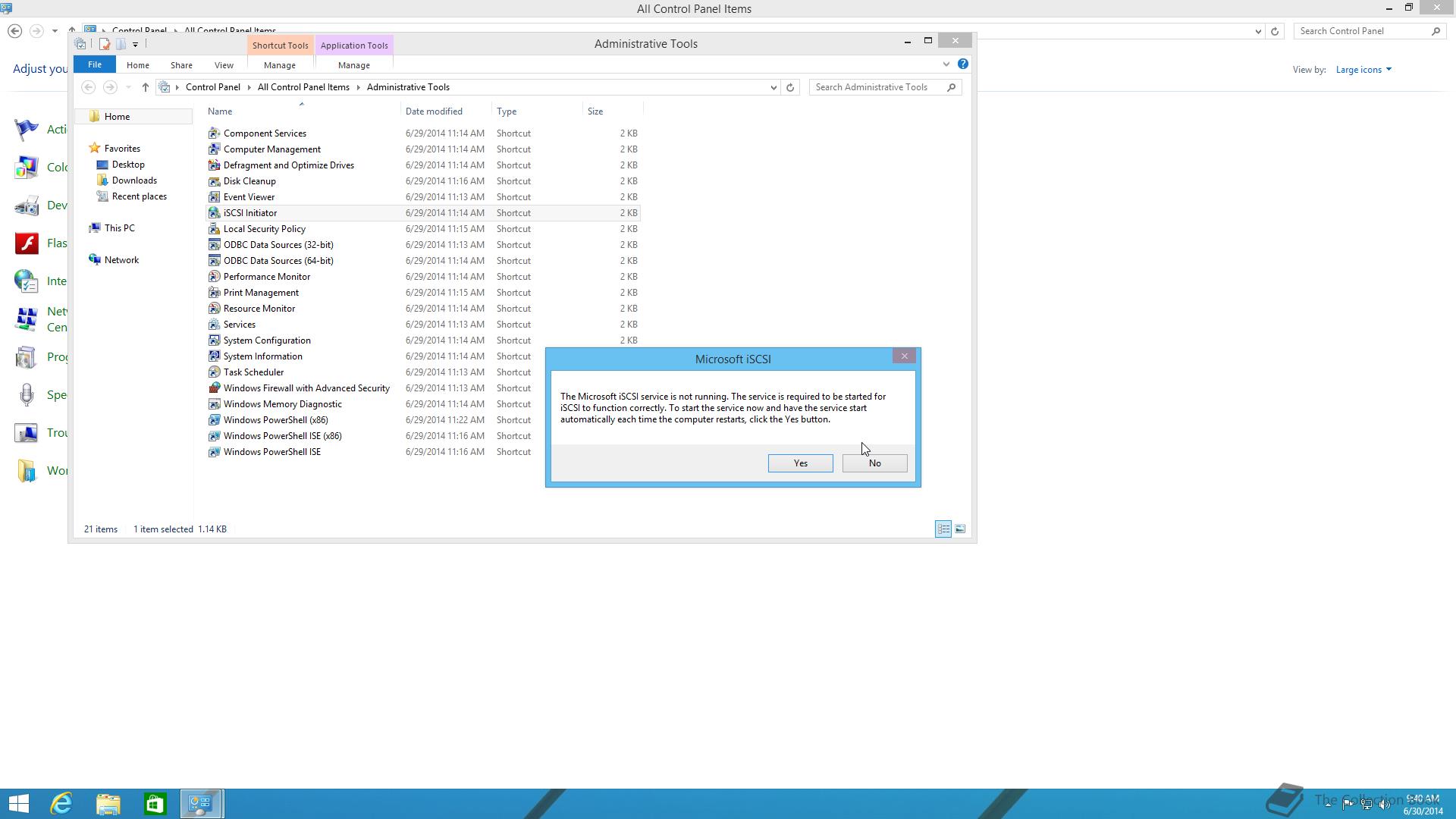Open the Manage tab under Application Tools
This screenshot has width=1456, height=819.
pos(354,65)
